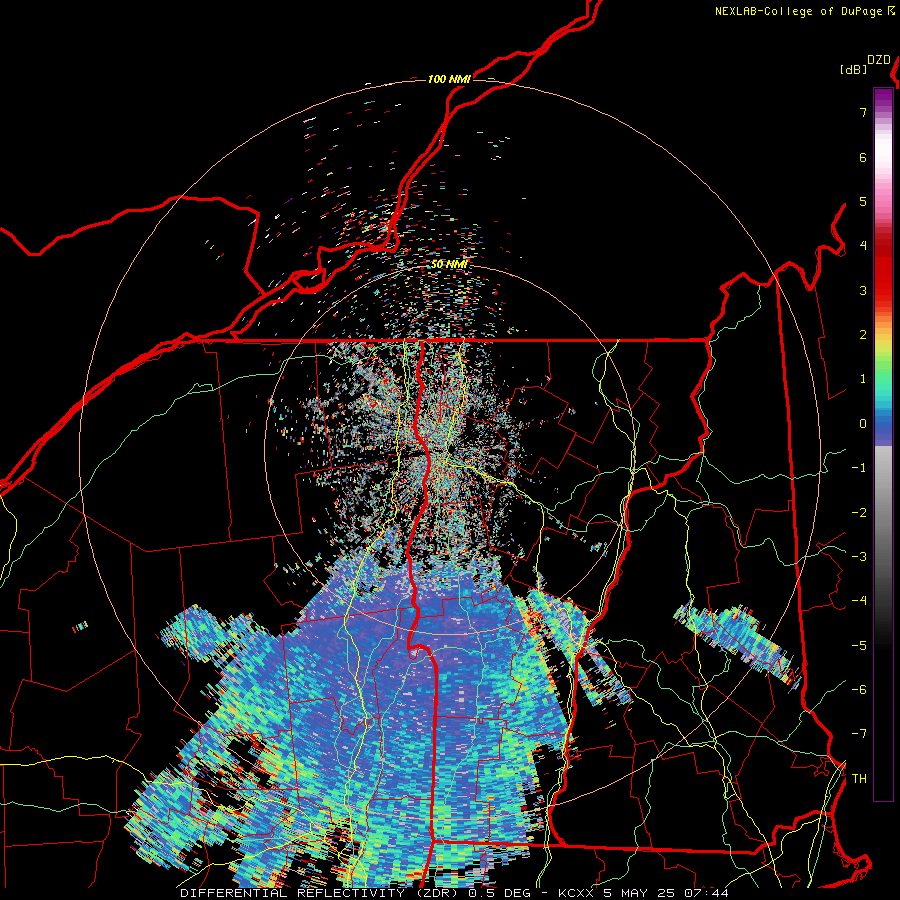Click the 3 value on color scale
The width and height of the screenshot is (900, 900).
(863, 290)
